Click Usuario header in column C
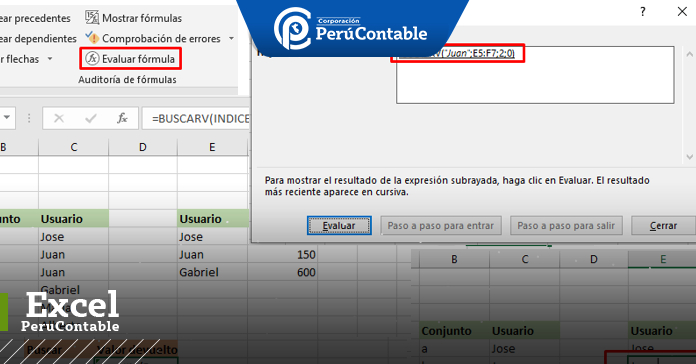 (x=73, y=219)
